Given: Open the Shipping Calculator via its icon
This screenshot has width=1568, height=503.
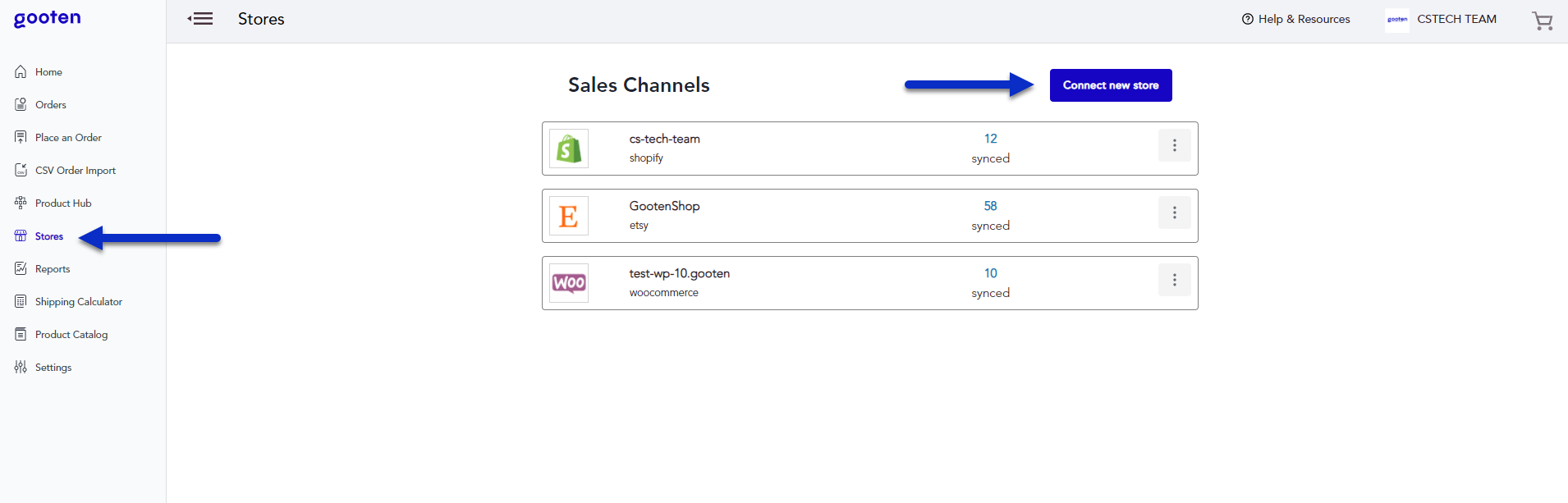Looking at the screenshot, I should (20, 301).
